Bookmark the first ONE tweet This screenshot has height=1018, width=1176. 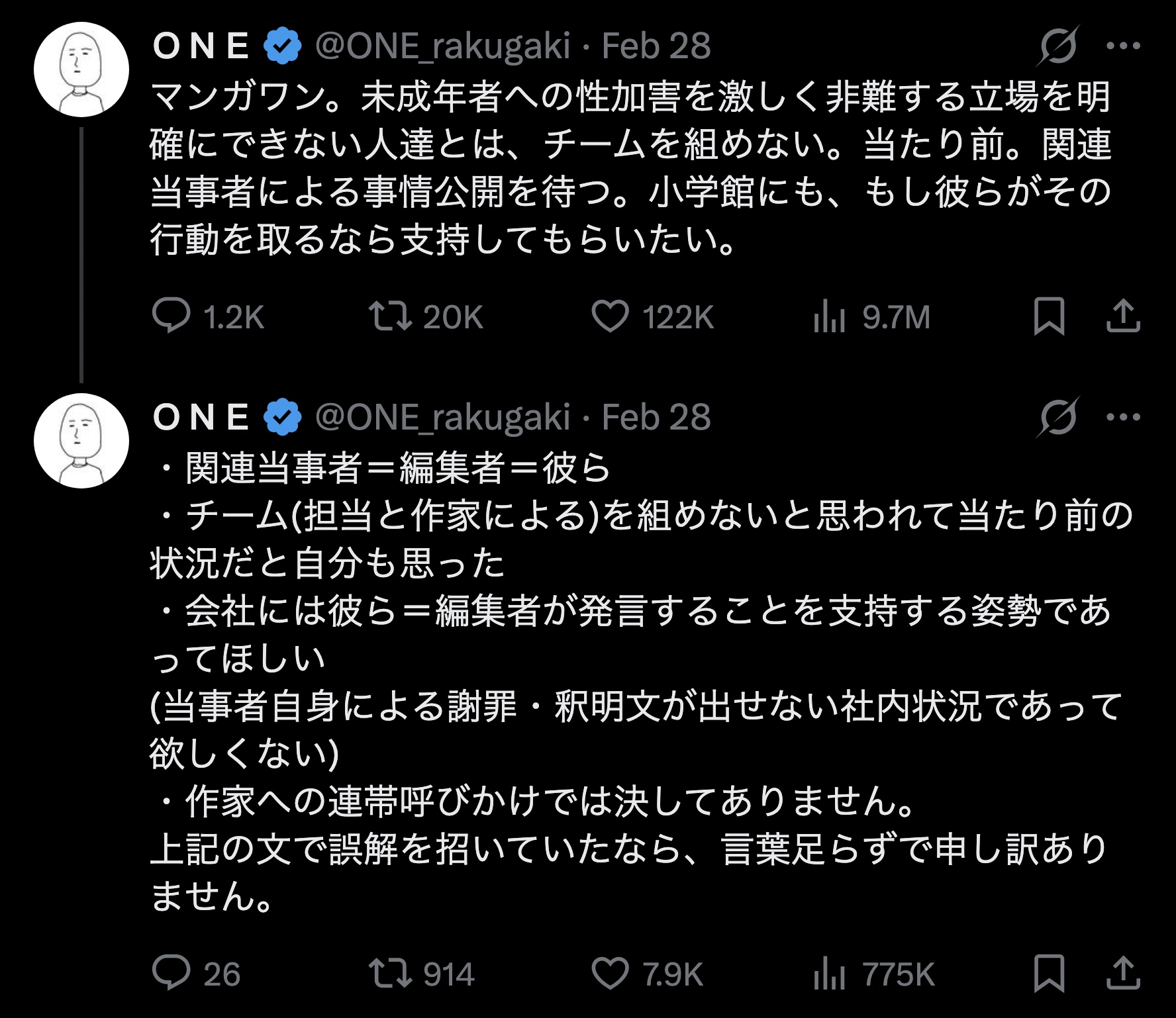(1049, 316)
